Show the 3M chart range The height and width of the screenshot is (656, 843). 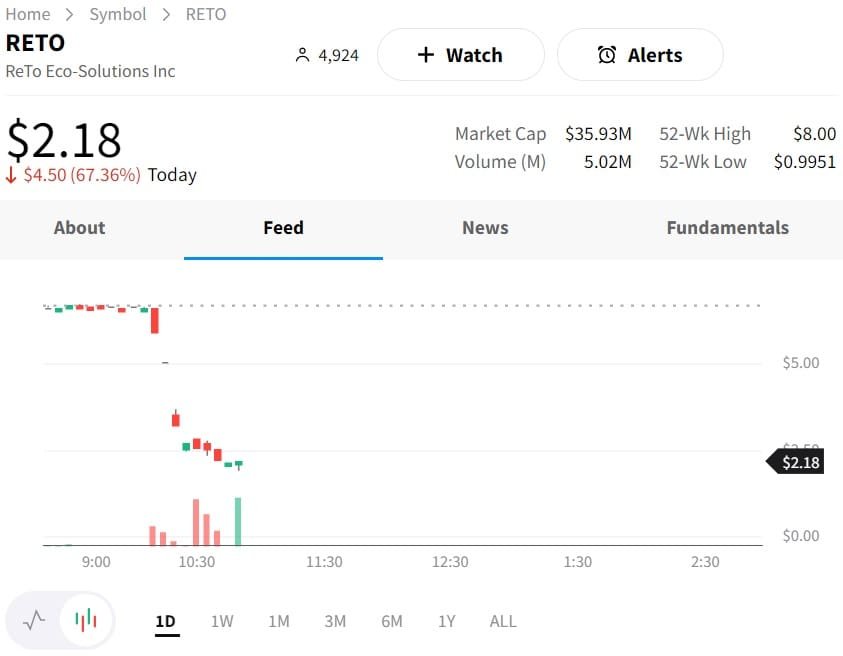(x=335, y=621)
